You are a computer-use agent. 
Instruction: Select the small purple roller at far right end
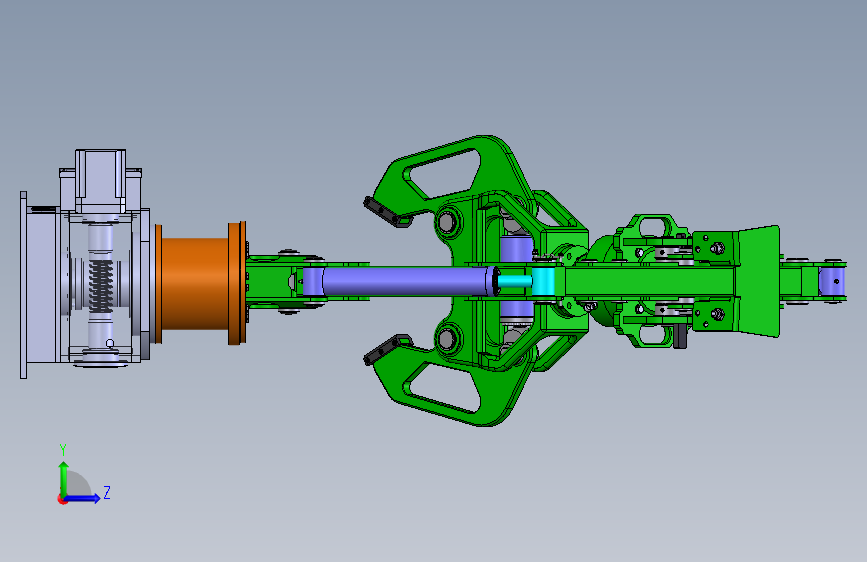click(832, 281)
